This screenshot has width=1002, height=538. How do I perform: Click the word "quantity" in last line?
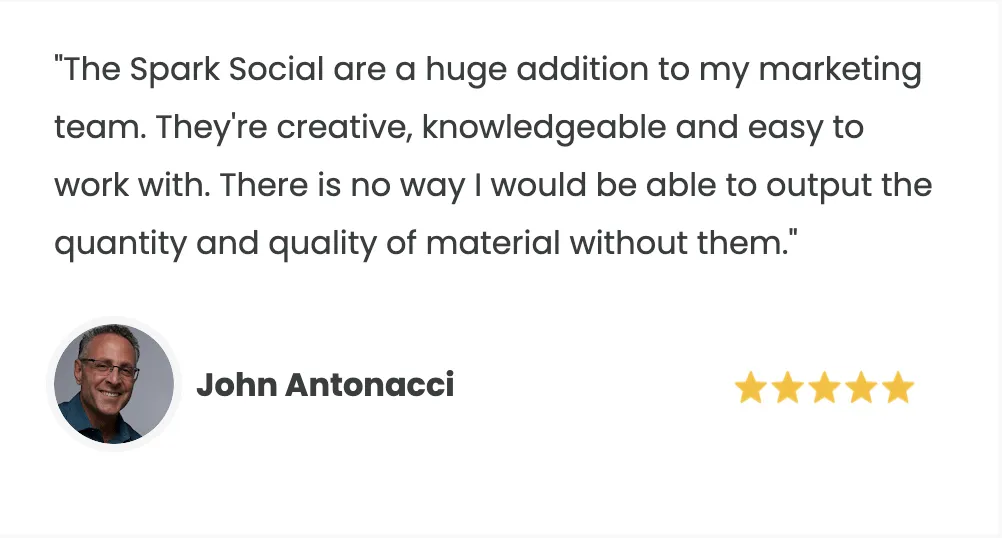click(x=120, y=244)
